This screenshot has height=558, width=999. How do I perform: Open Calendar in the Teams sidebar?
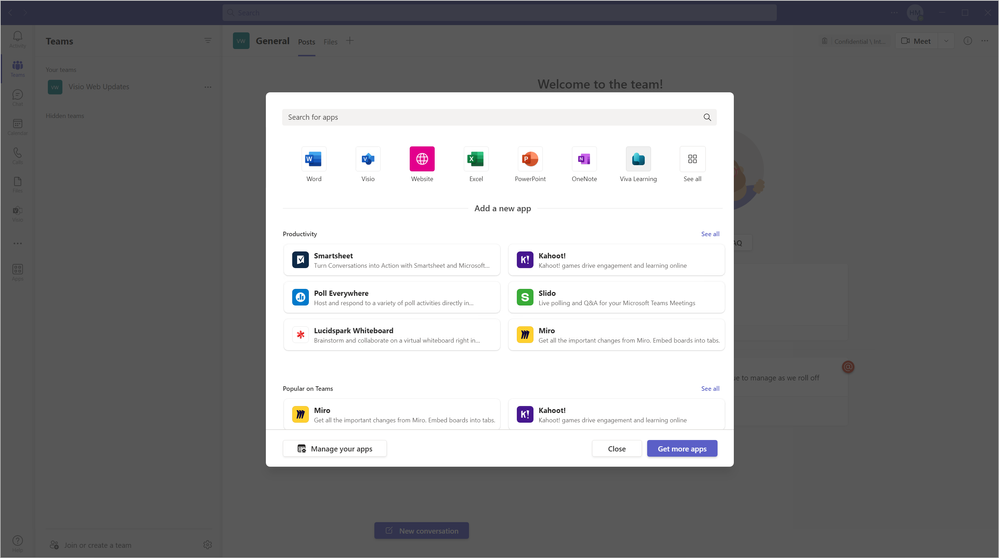[x=17, y=126]
